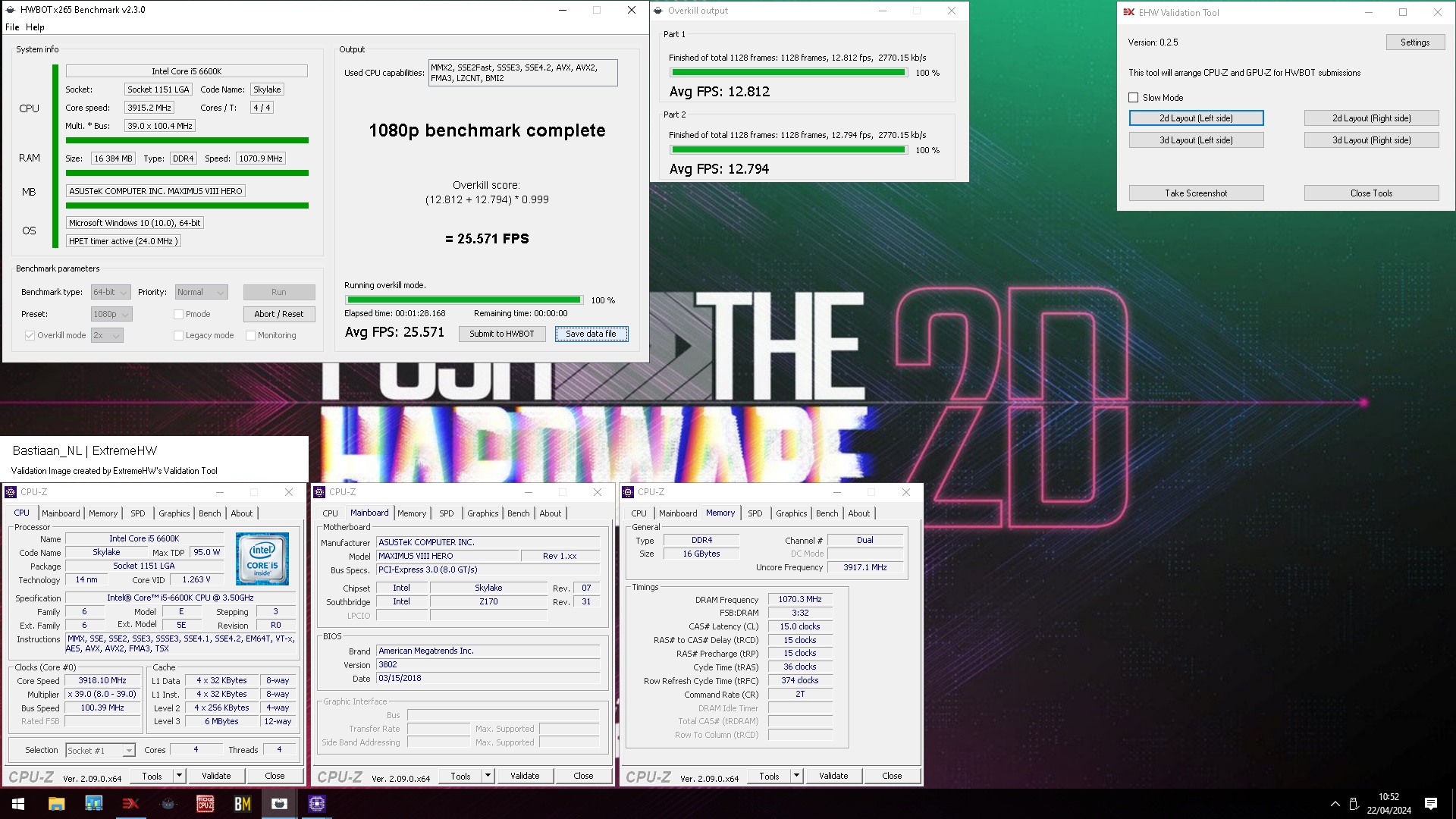Click 2d Layout (Left side) button
This screenshot has width=1456, height=819.
[1196, 118]
